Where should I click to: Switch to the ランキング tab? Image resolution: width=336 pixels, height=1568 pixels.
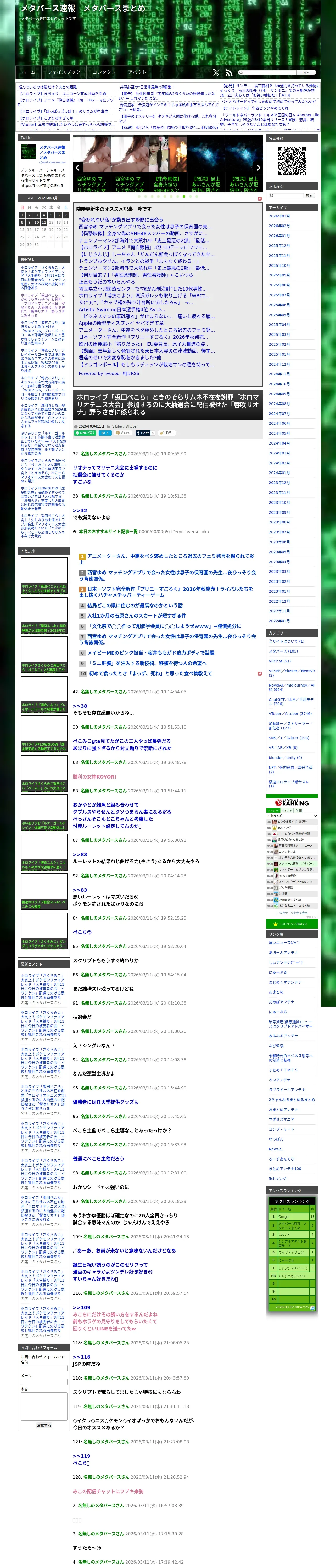click(273, 810)
